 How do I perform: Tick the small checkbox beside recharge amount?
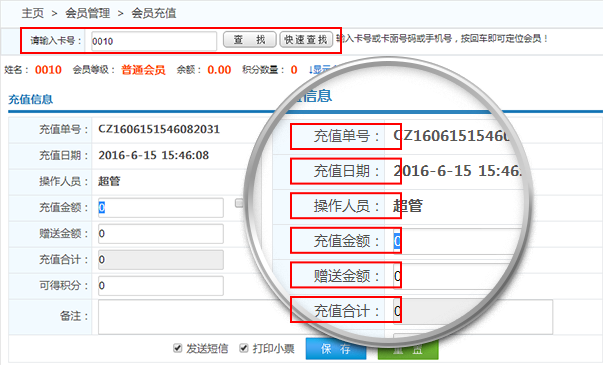(239, 203)
